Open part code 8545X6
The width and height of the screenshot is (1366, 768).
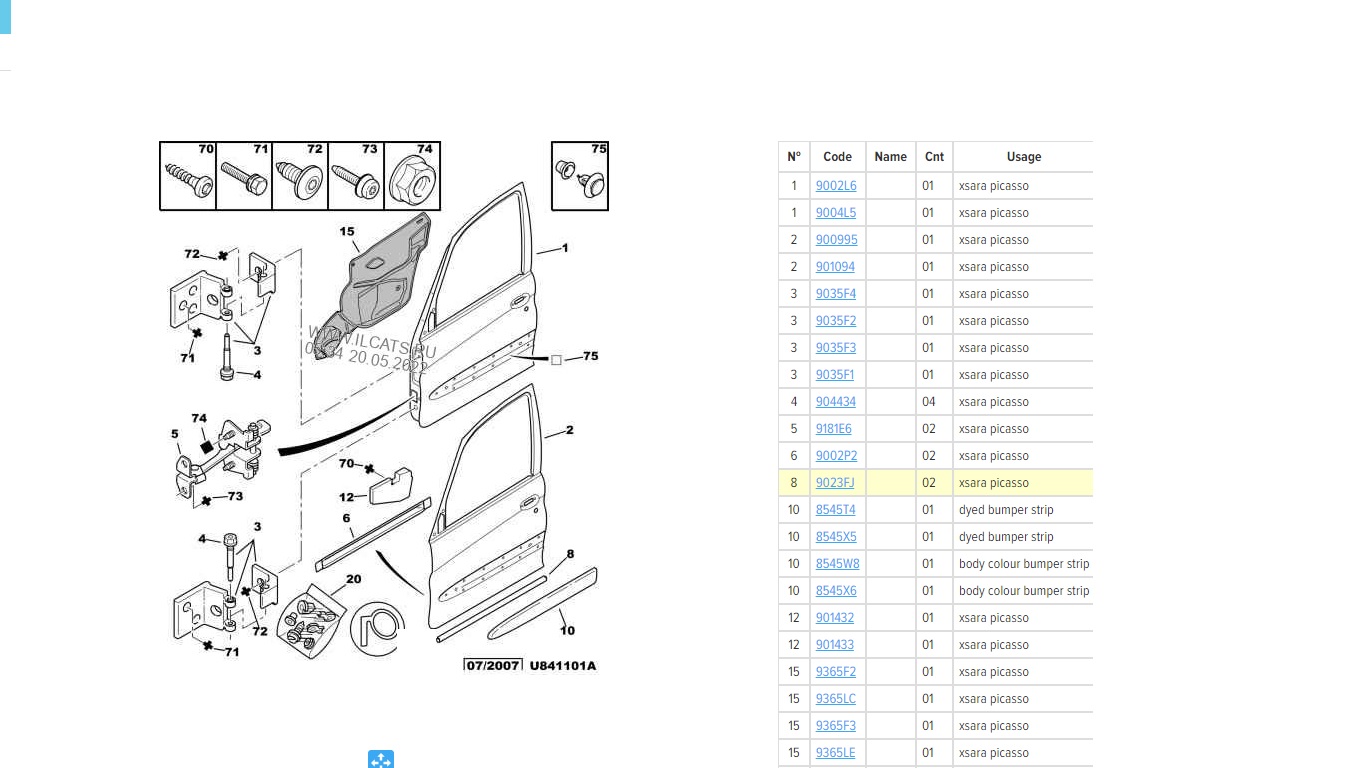836,591
